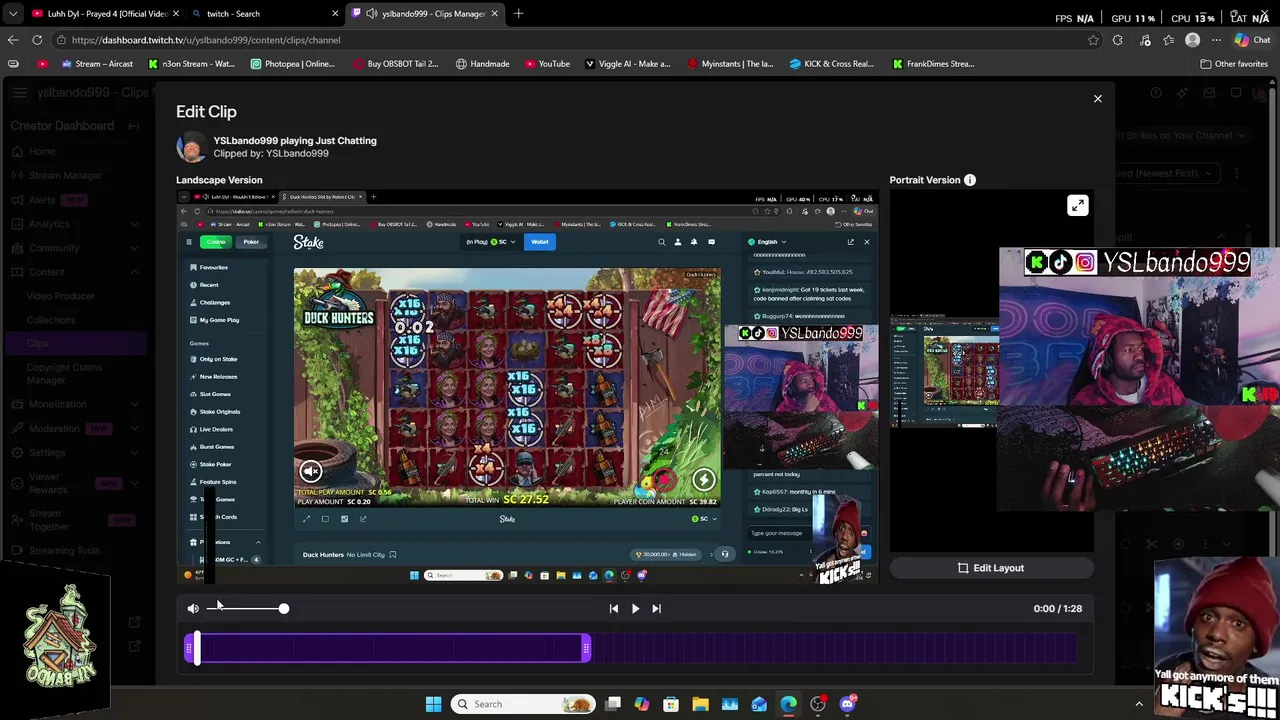Open the Stream – Aircast bookmark
Screen dimensions: 1280x720
[97, 63]
